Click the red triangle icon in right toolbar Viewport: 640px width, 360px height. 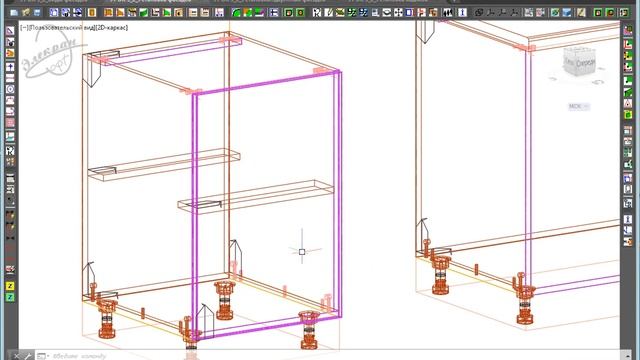coord(628,104)
